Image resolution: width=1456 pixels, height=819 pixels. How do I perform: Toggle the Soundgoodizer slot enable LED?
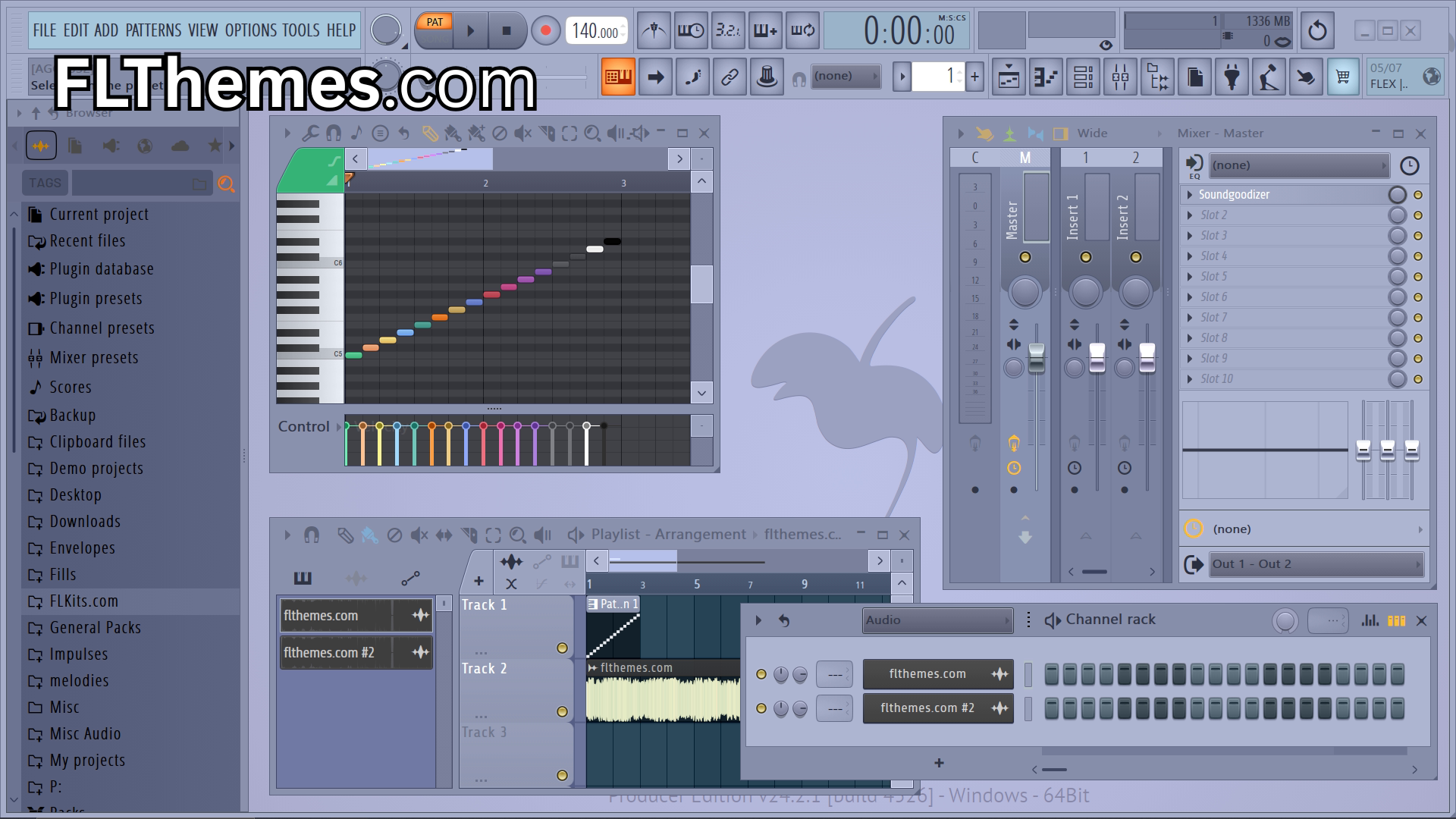point(1418,195)
